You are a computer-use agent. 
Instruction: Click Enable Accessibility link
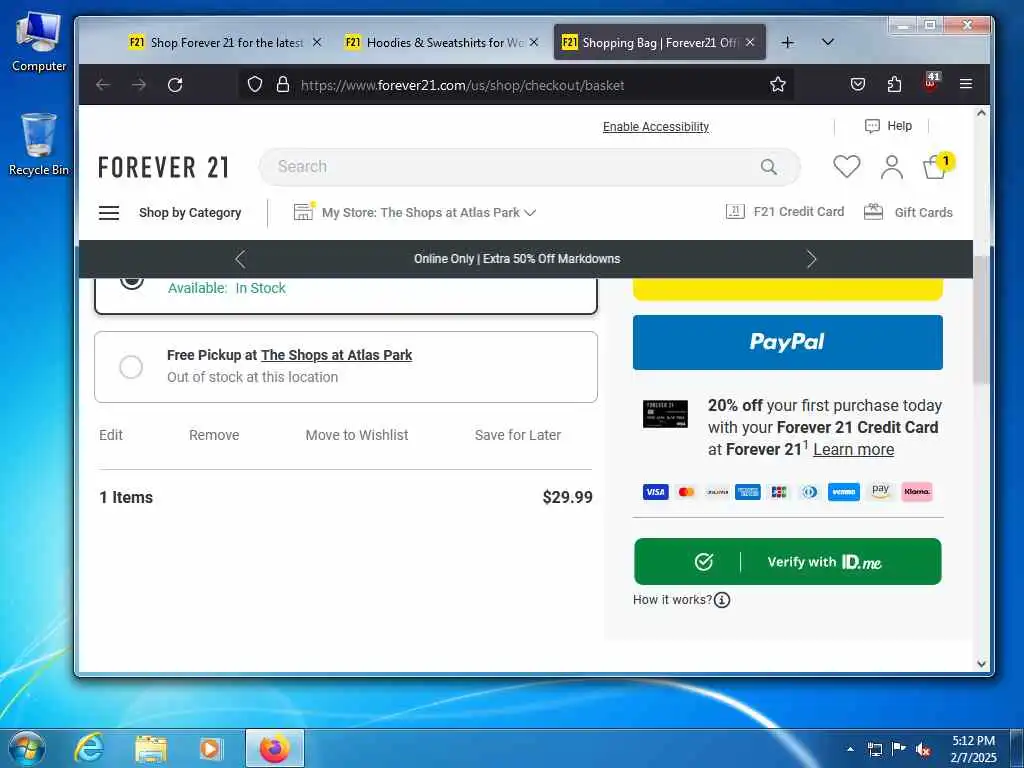(656, 127)
